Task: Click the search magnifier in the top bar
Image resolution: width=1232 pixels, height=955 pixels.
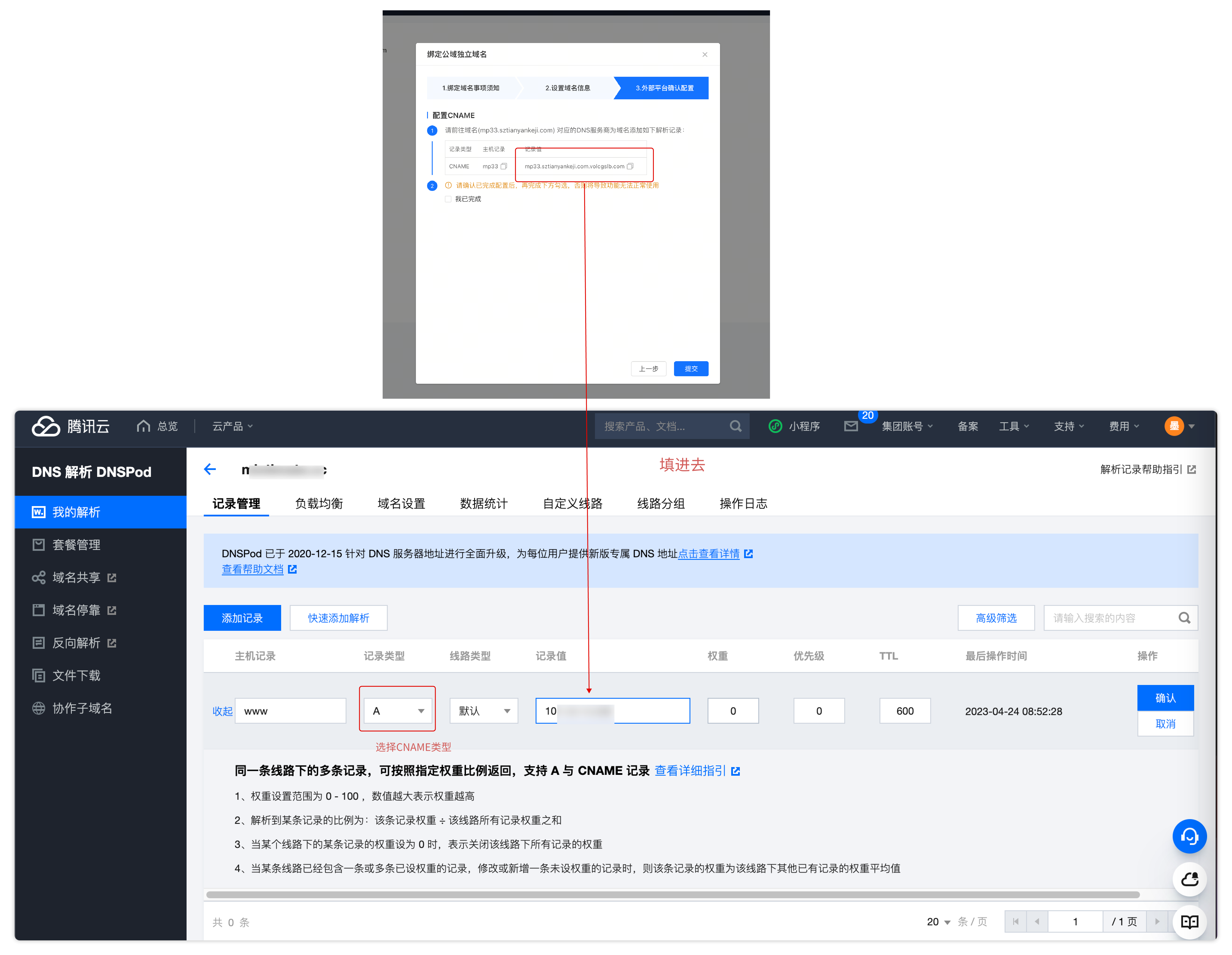Action: [x=736, y=426]
